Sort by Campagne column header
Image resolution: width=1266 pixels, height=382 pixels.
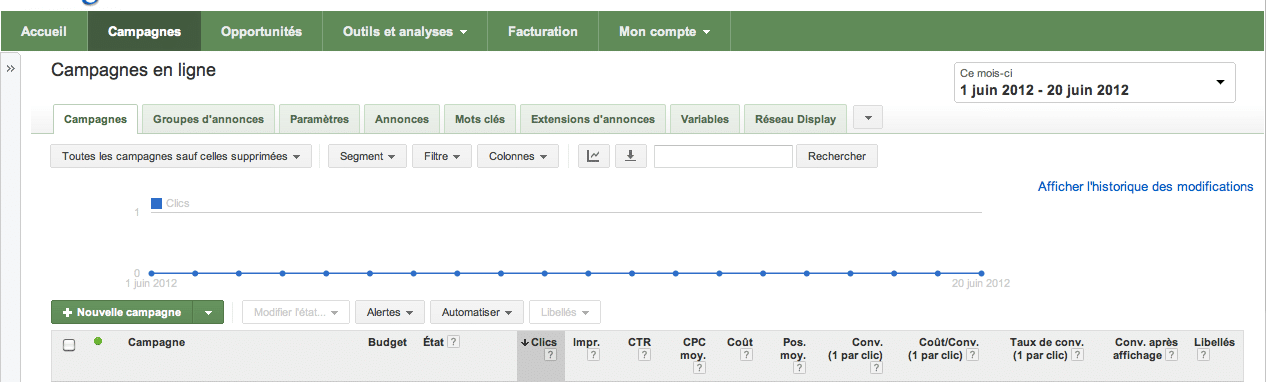pyautogui.click(x=157, y=342)
